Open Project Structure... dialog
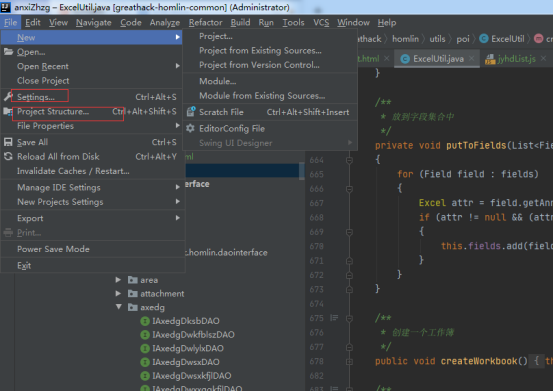 coord(92,112)
